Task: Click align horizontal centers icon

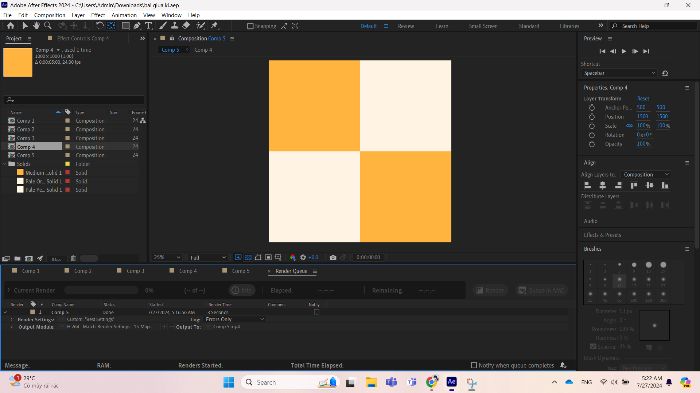Action: pos(603,185)
